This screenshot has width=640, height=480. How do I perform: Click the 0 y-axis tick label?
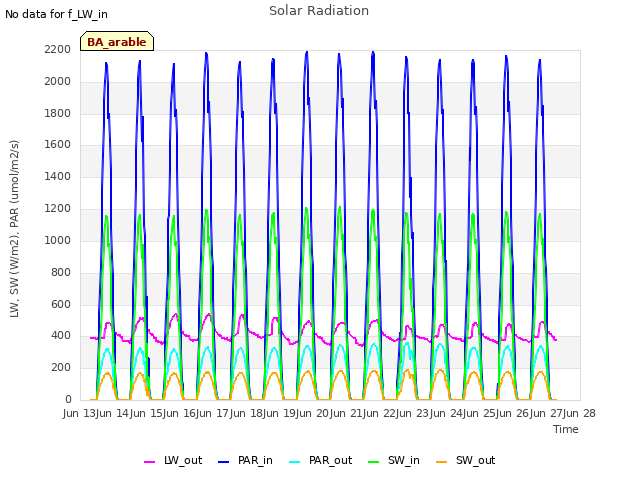(x=68, y=400)
